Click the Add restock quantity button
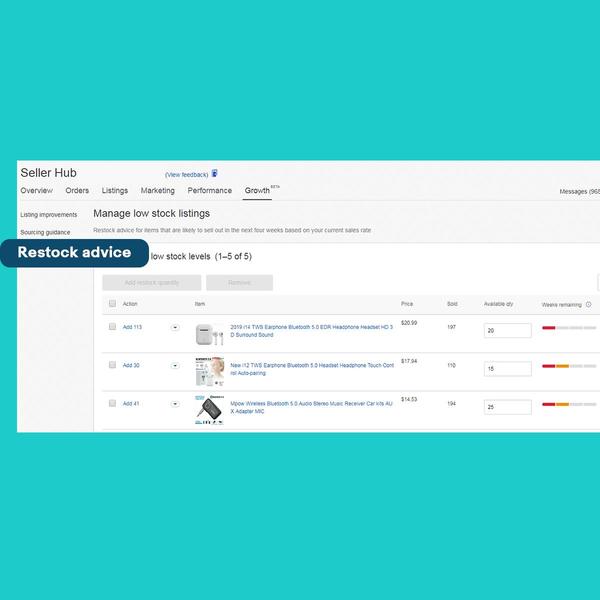Viewport: 600px width, 600px height. click(x=152, y=283)
